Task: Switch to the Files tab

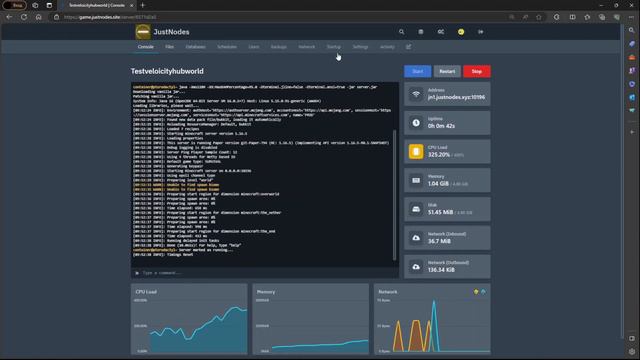Action: coord(169,47)
